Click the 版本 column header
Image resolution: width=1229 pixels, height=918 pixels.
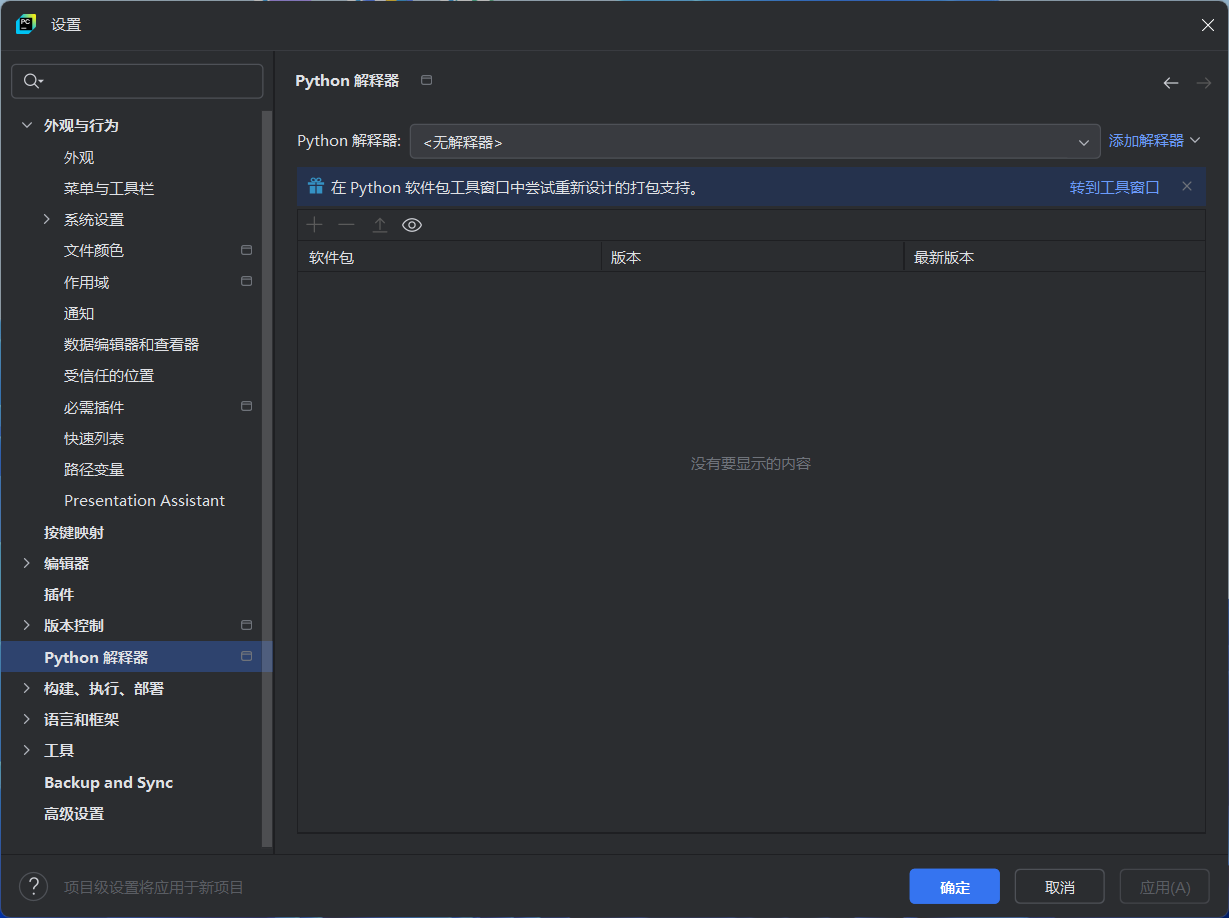(x=752, y=257)
